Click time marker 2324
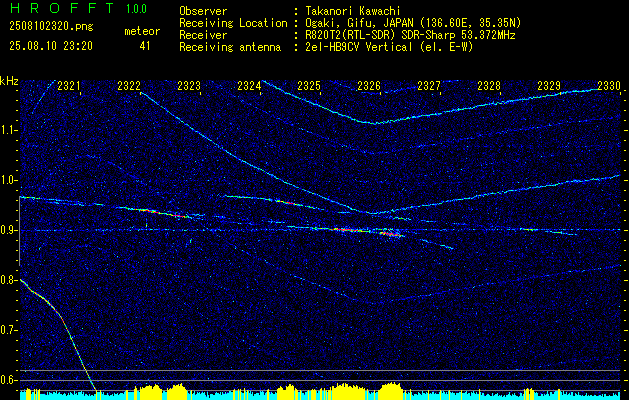The height and width of the screenshot is (400, 629). pos(249,85)
